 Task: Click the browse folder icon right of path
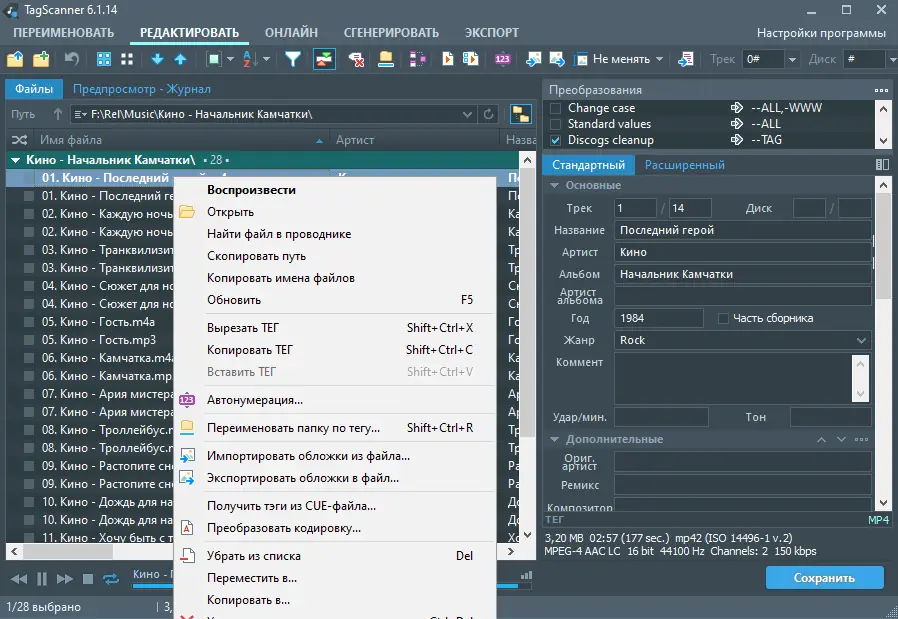(x=520, y=114)
